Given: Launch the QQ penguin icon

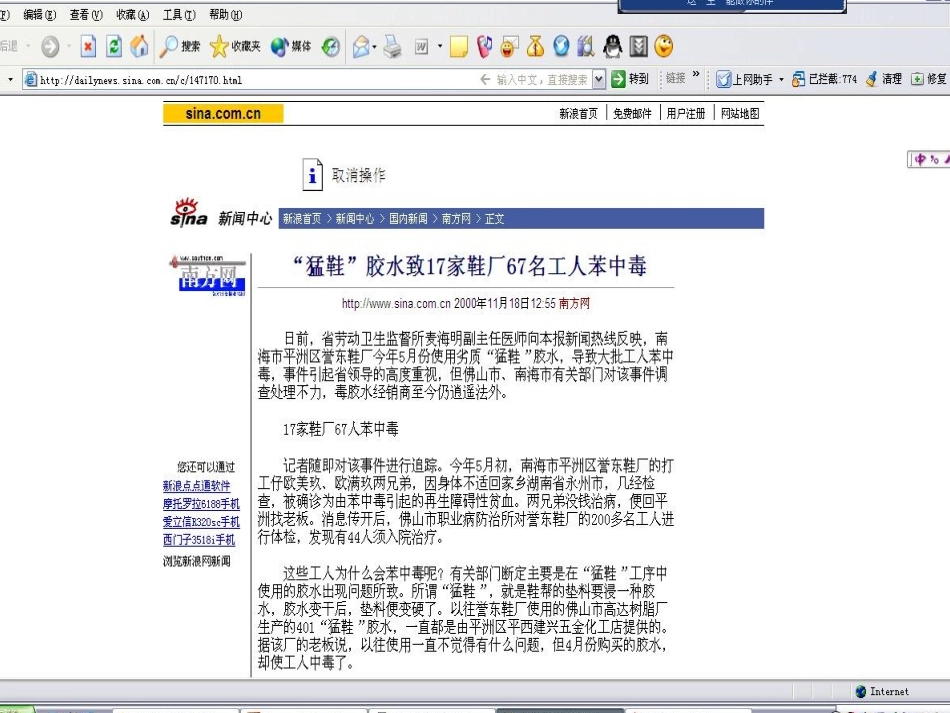Looking at the screenshot, I should click(613, 47).
